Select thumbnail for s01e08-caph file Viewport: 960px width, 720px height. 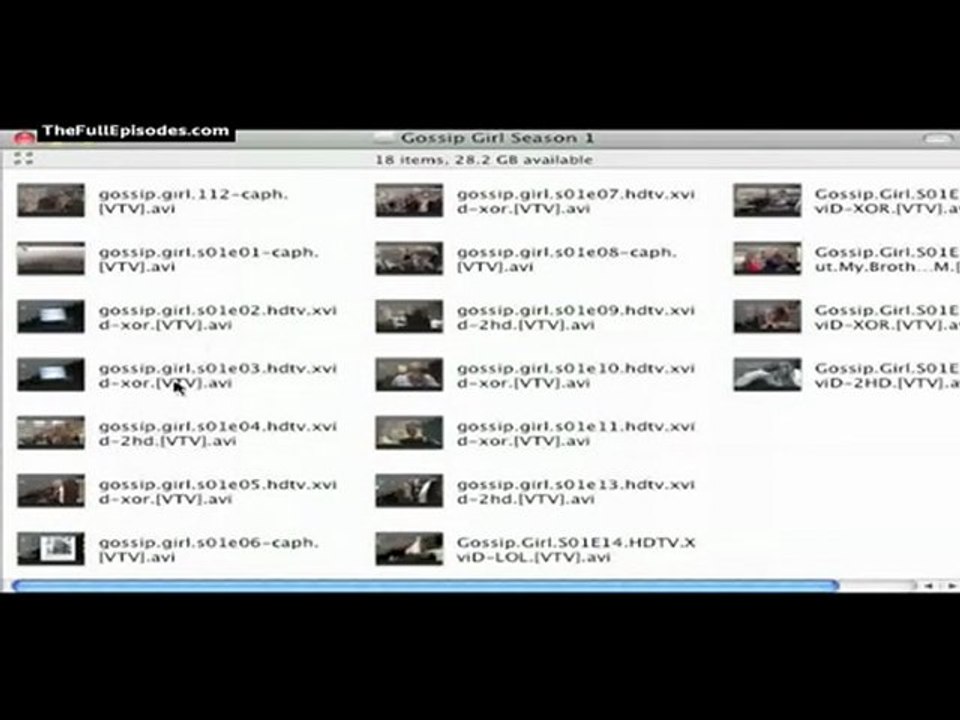click(x=409, y=258)
